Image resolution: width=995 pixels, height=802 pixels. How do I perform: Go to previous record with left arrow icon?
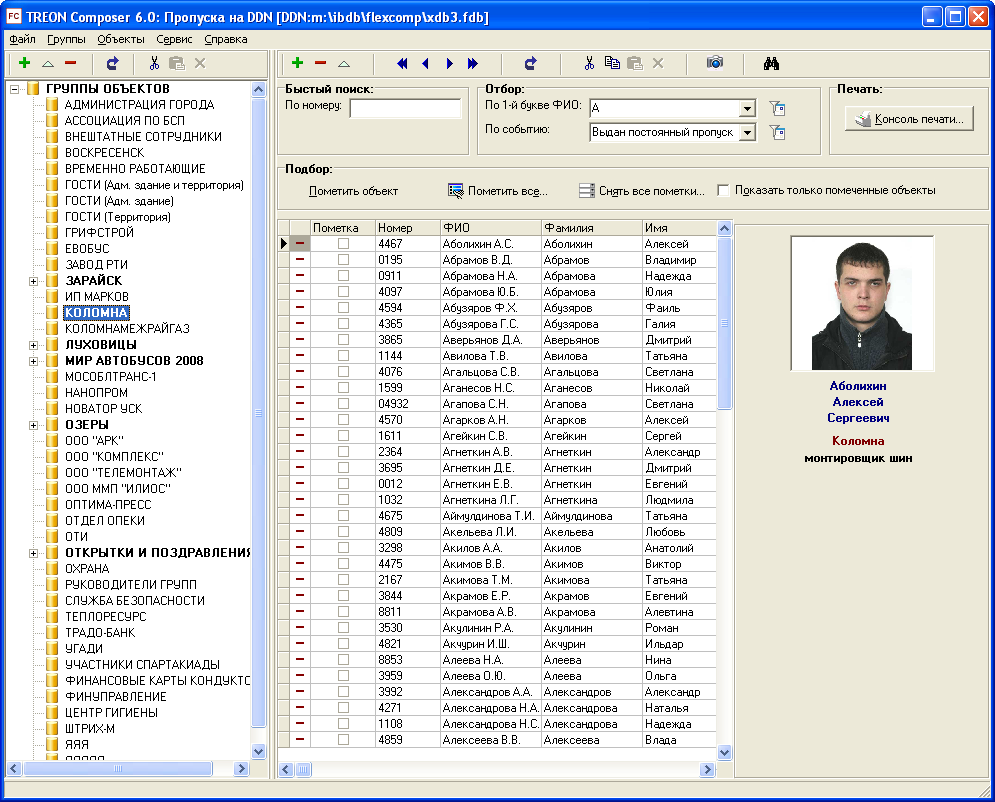(x=426, y=63)
